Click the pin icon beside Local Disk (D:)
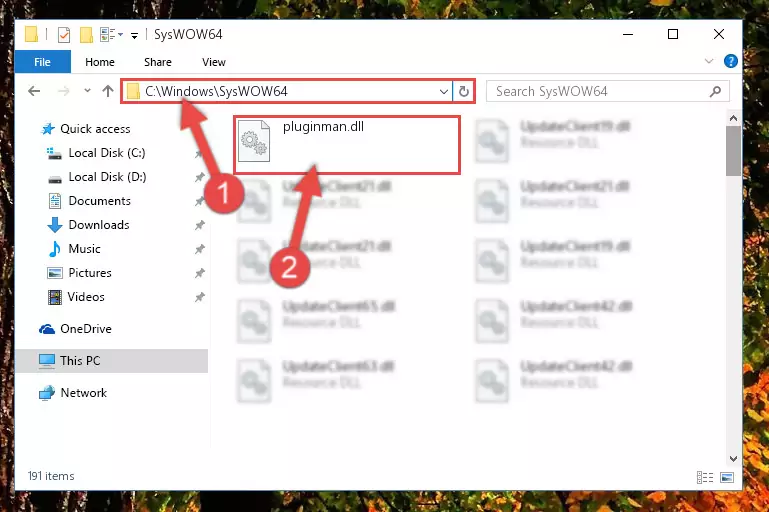This screenshot has width=769, height=512. [x=200, y=177]
